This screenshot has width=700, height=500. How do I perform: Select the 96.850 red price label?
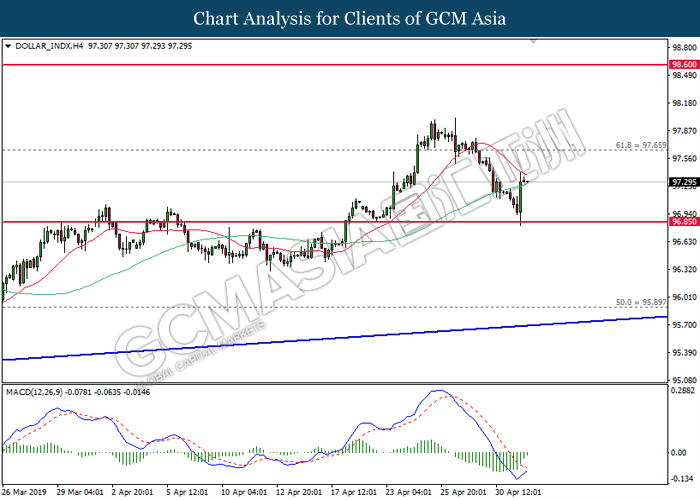684,221
